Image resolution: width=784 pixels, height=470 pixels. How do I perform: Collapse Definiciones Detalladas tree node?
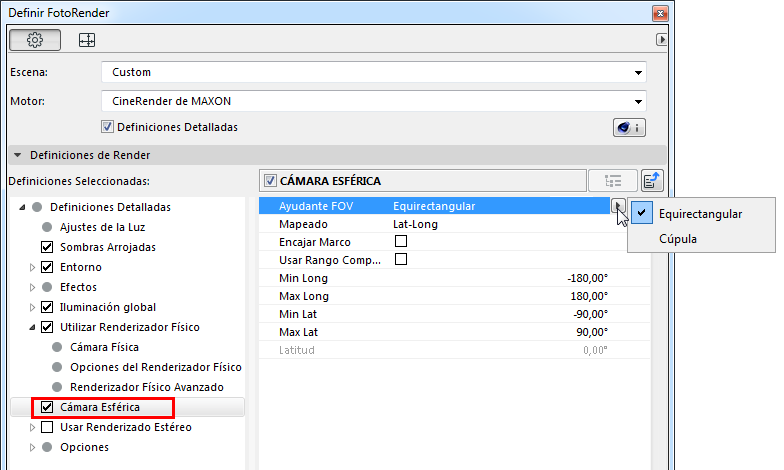[22, 207]
